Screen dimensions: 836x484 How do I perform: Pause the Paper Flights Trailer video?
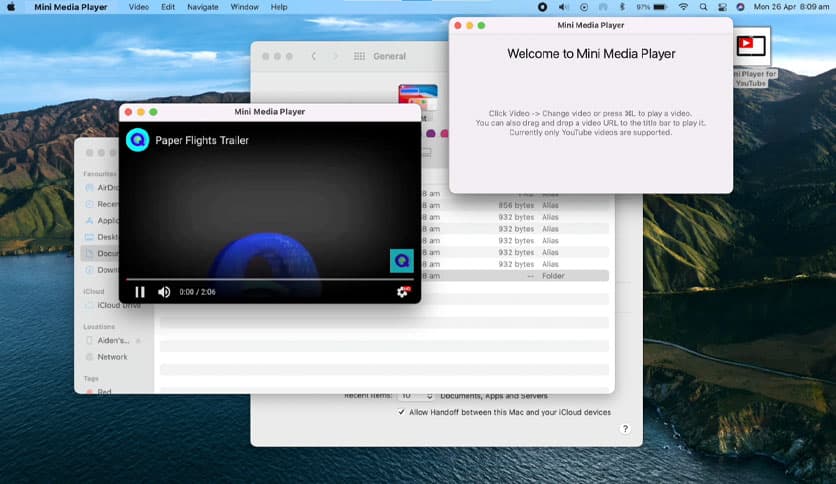(140, 292)
